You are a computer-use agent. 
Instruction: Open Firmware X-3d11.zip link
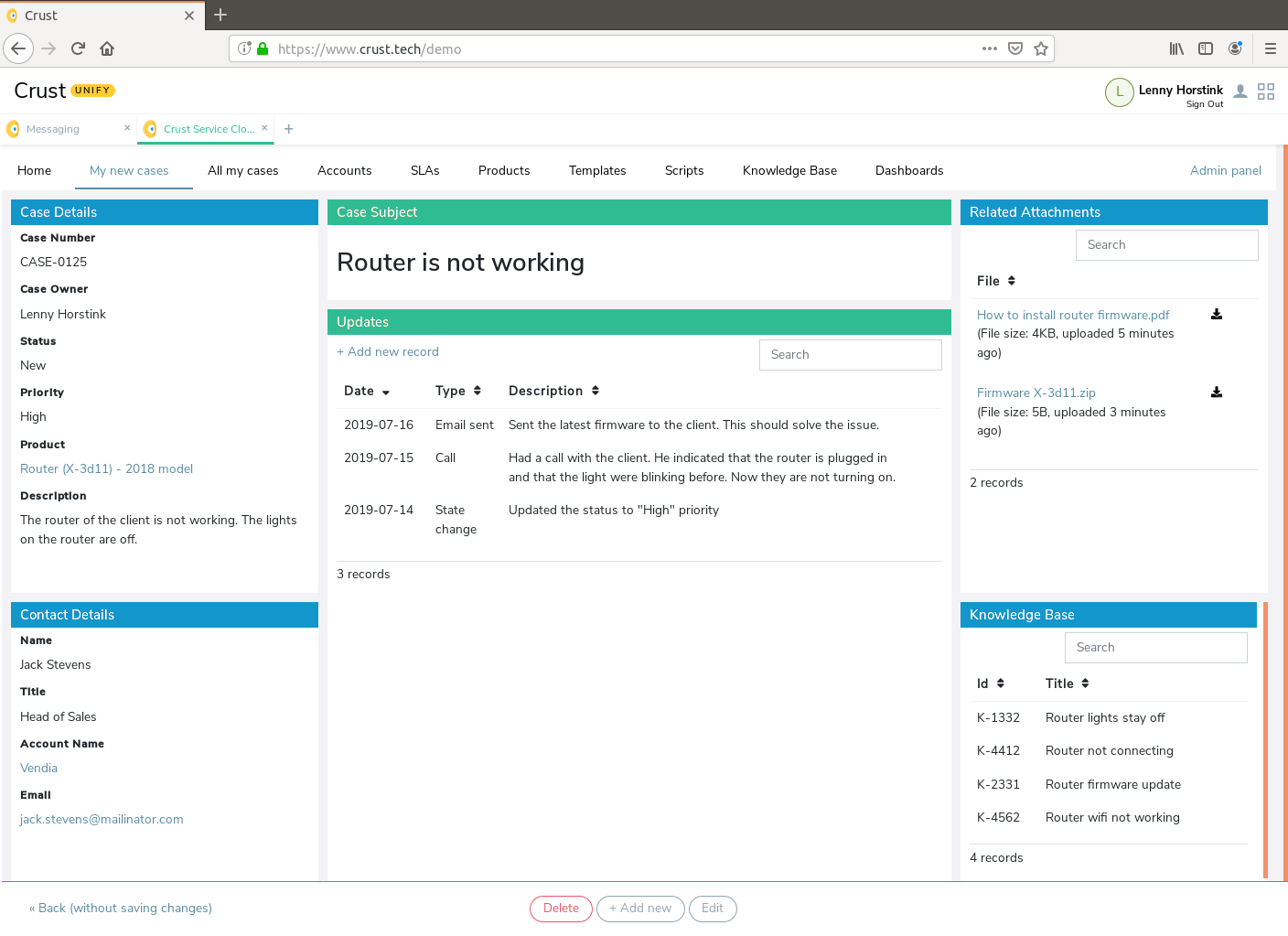tap(1036, 393)
